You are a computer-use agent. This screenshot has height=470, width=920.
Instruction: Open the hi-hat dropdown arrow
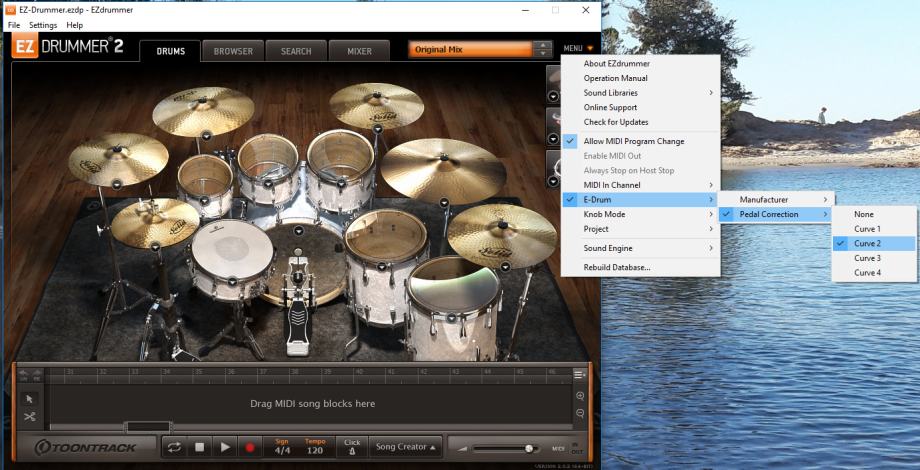click(155, 247)
